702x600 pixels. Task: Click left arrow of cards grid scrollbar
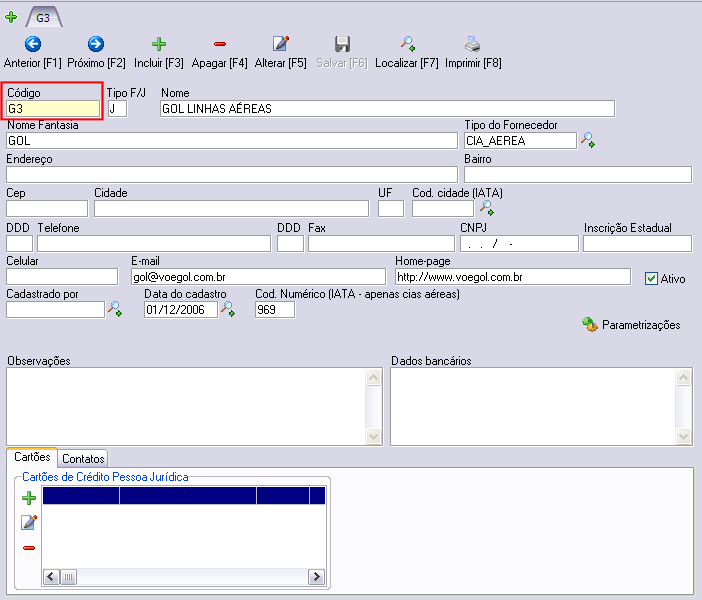coord(51,577)
